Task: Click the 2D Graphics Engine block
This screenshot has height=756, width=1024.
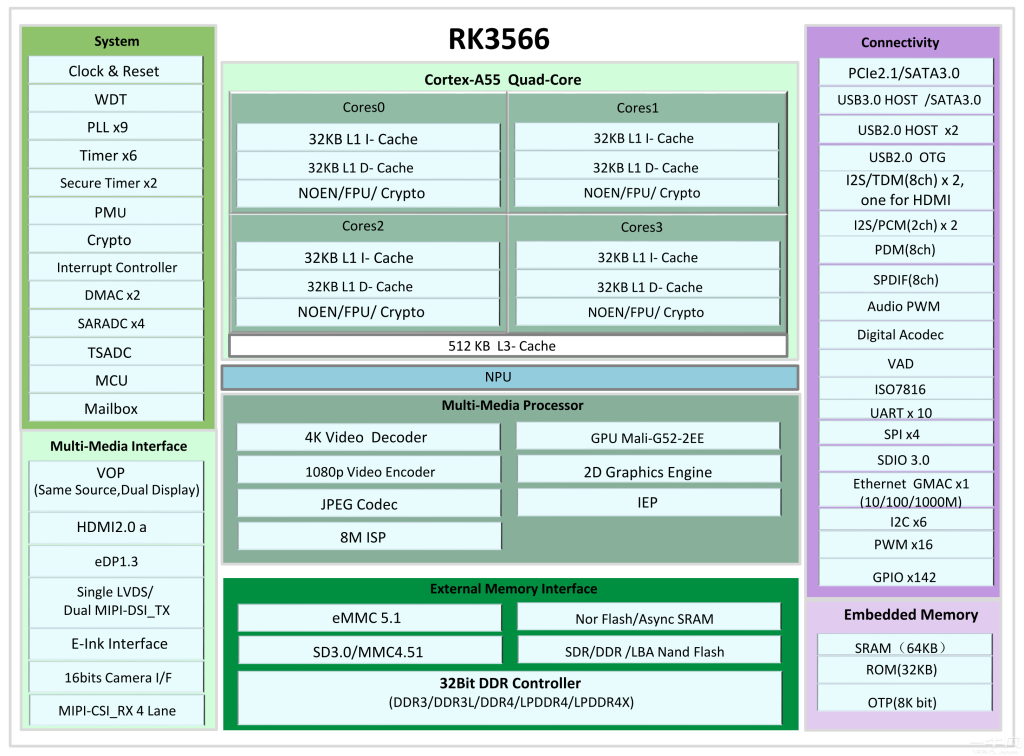Action: point(648,471)
